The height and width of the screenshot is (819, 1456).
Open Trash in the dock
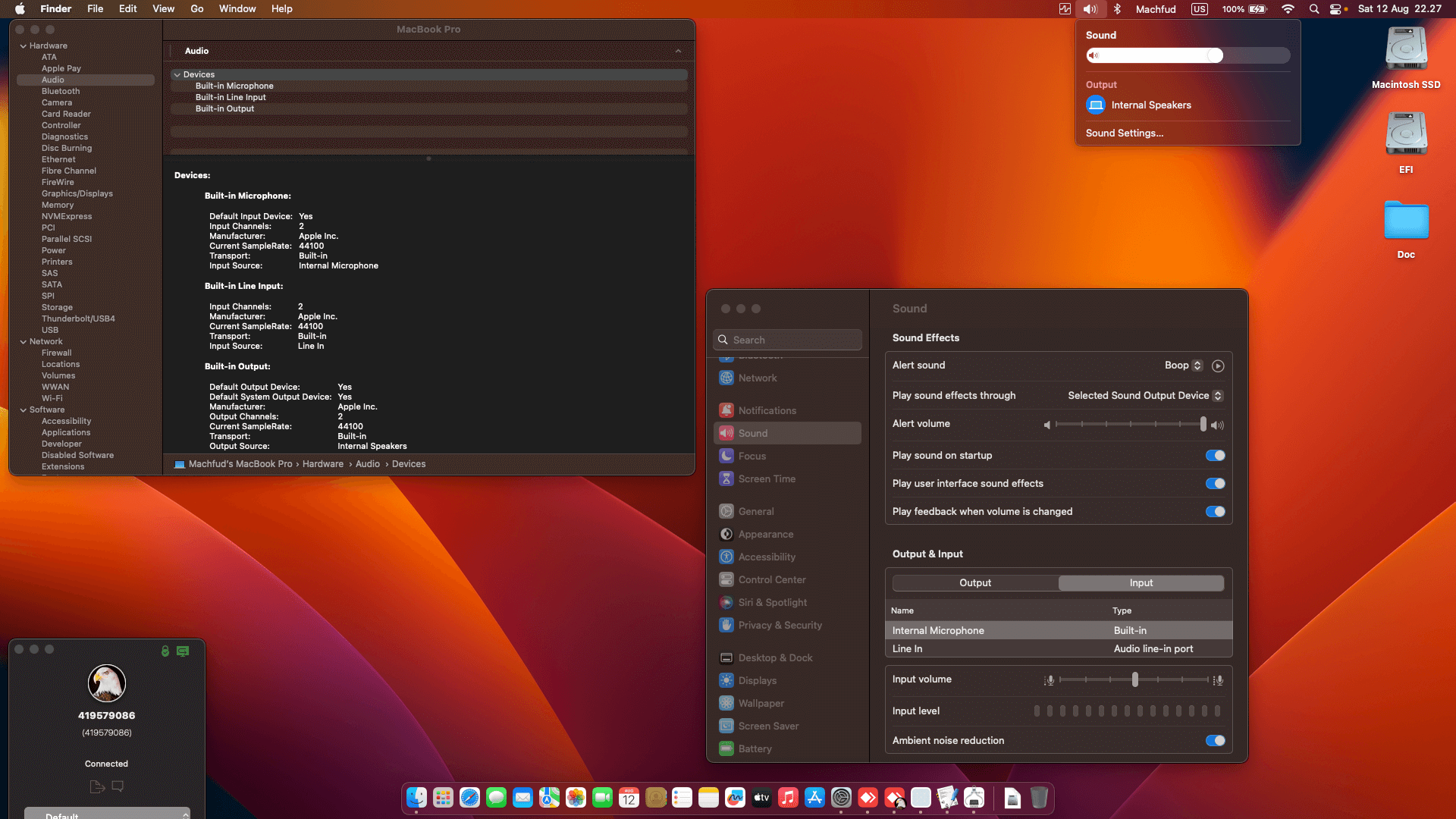click(x=1039, y=798)
